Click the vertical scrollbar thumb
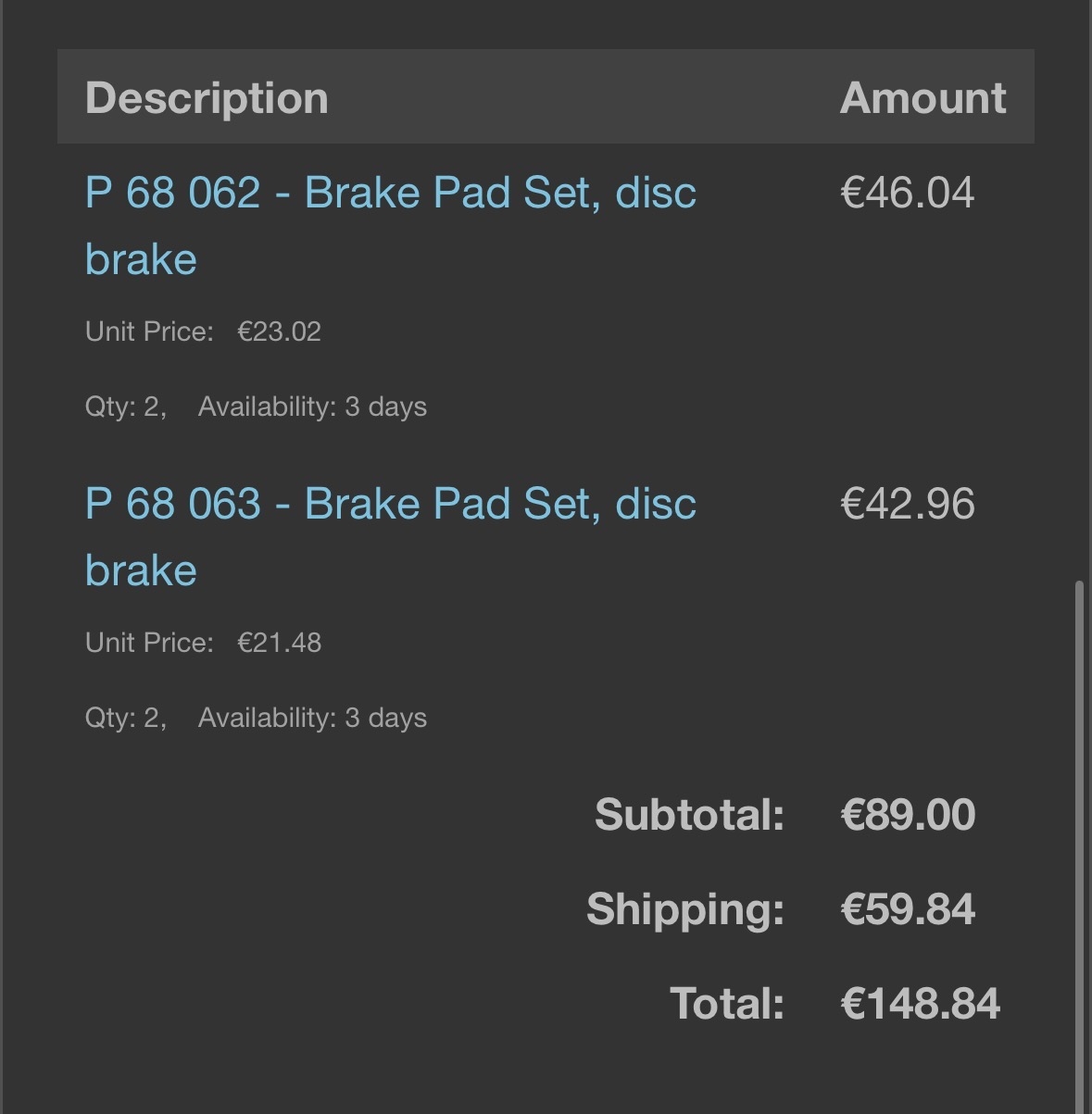Viewport: 1092px width, 1114px height. tap(1077, 833)
